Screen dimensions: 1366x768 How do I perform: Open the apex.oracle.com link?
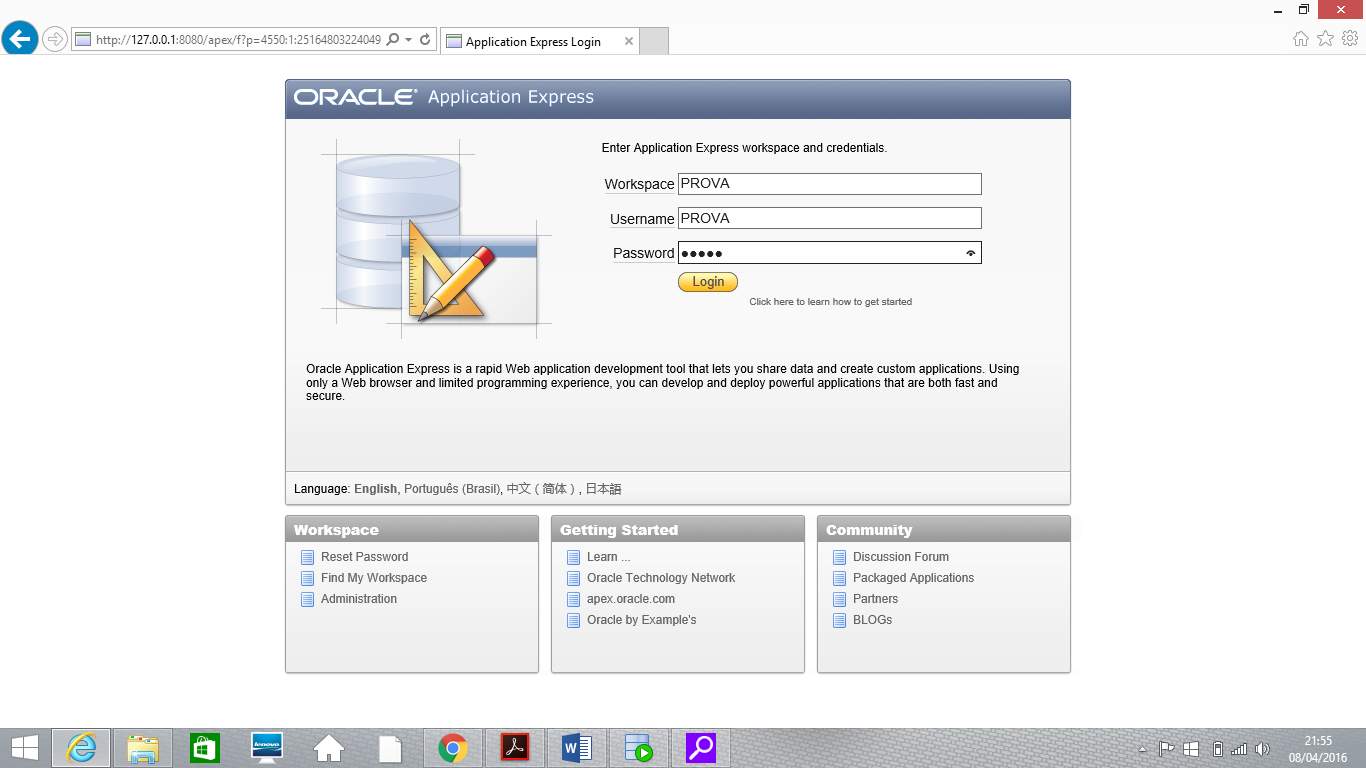(631, 599)
